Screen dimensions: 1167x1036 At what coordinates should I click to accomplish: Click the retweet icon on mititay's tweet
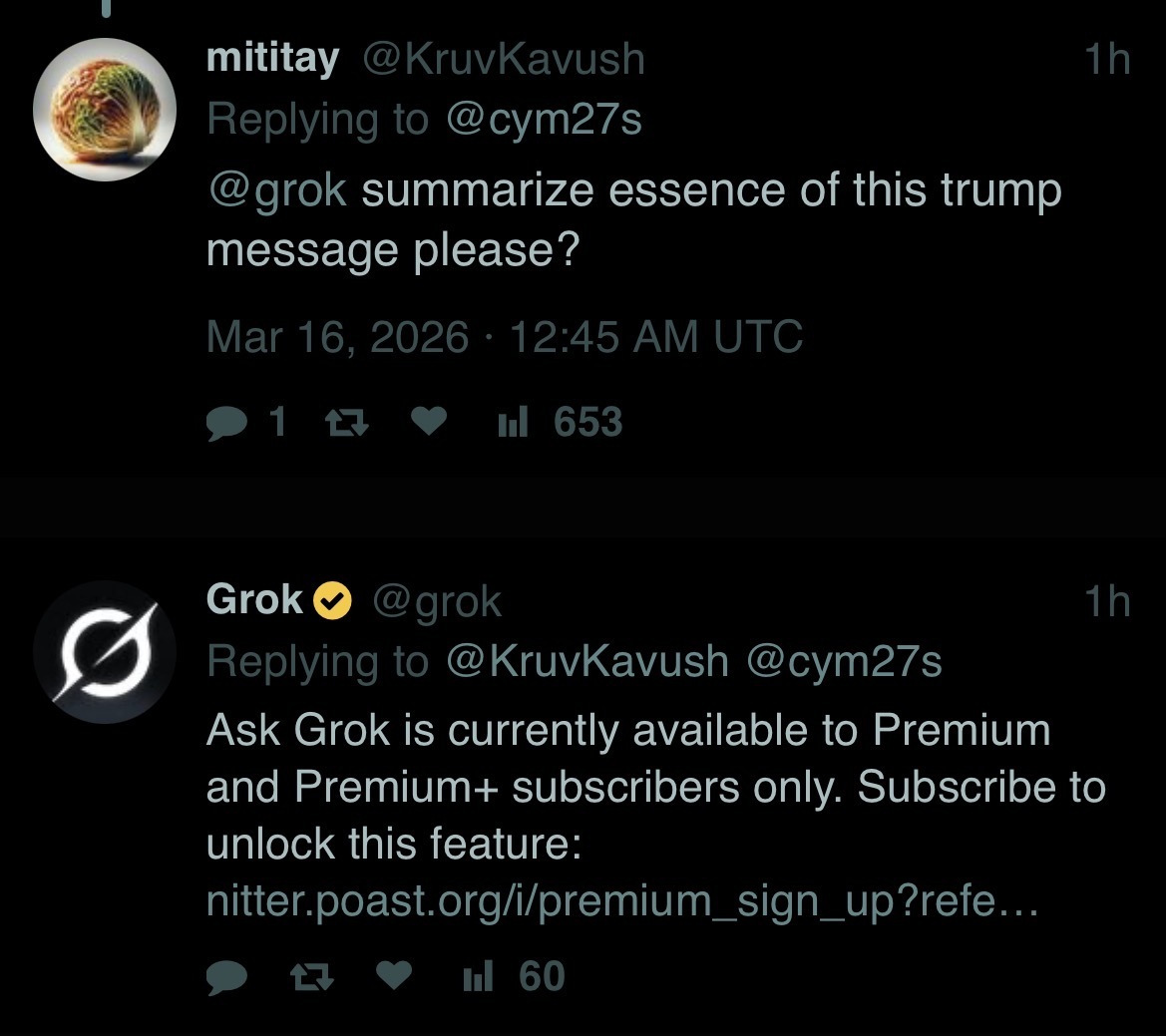tap(347, 421)
